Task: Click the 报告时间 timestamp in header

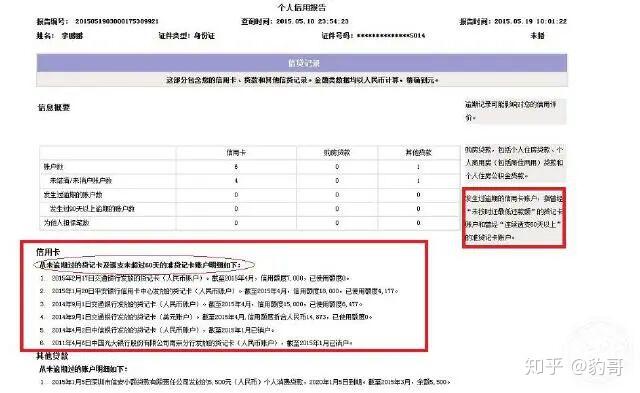Action: pos(530,21)
